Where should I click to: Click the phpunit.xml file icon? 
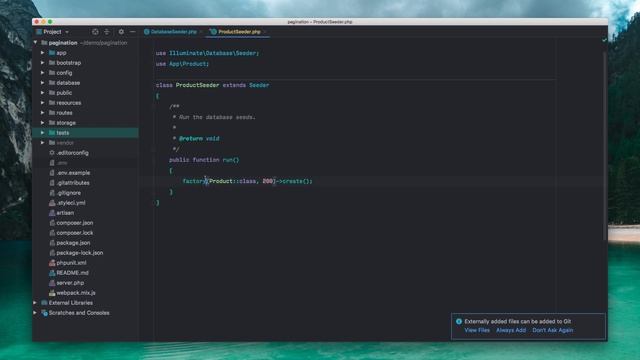click(x=52, y=263)
